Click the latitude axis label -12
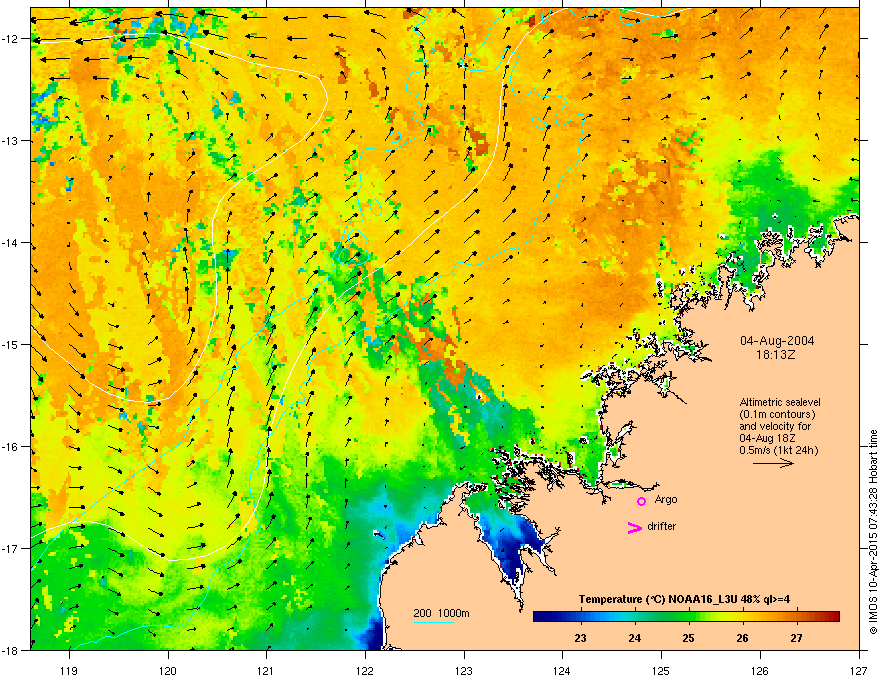This screenshot has height=680, width=880. pyautogui.click(x=10, y=39)
